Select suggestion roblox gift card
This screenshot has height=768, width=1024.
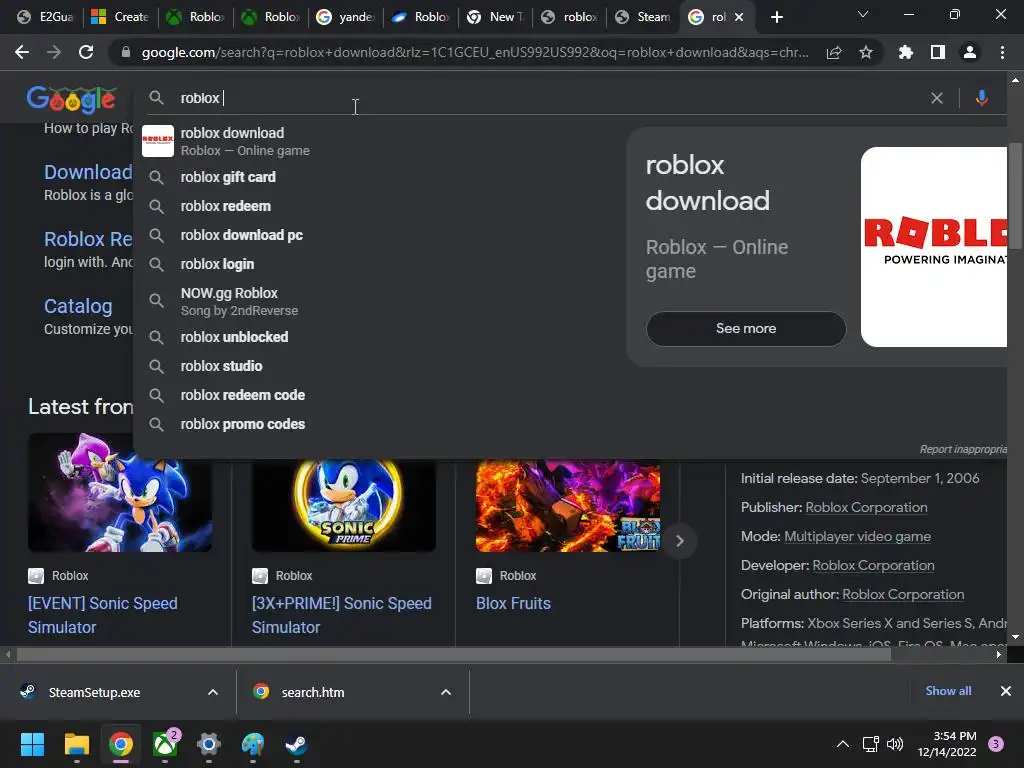[379, 177]
